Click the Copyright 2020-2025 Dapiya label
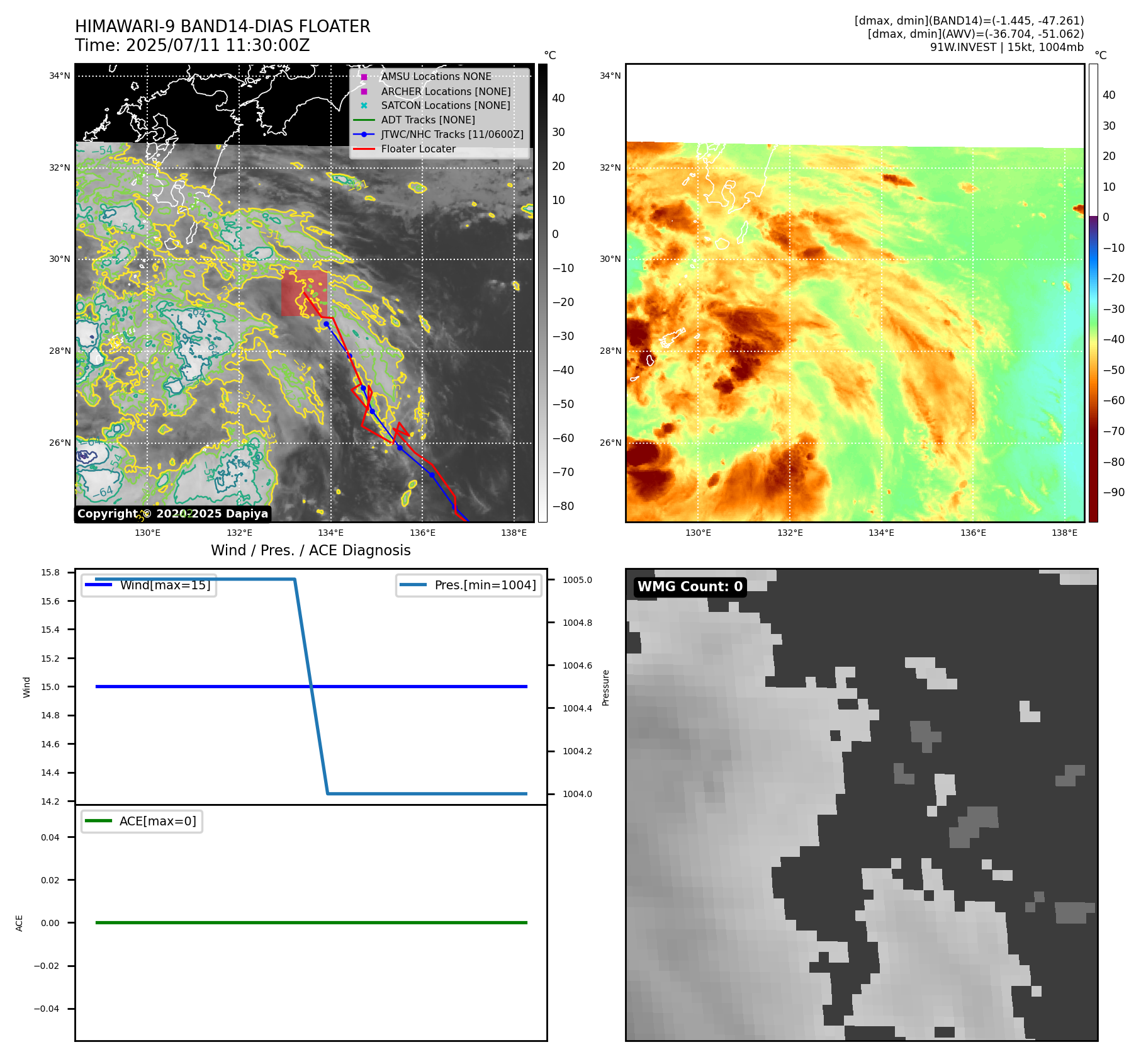1141x1064 pixels. coord(173,514)
